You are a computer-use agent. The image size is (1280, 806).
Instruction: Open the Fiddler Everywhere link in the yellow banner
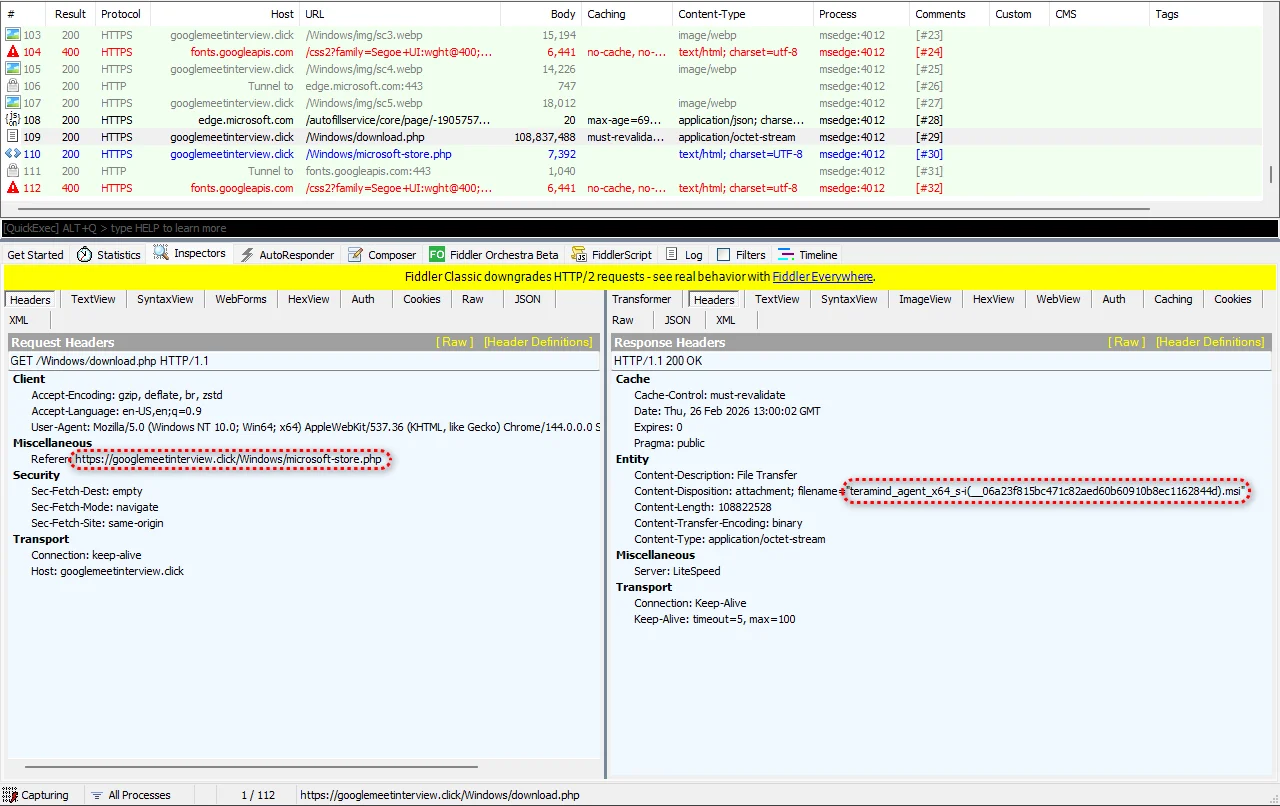click(x=822, y=277)
